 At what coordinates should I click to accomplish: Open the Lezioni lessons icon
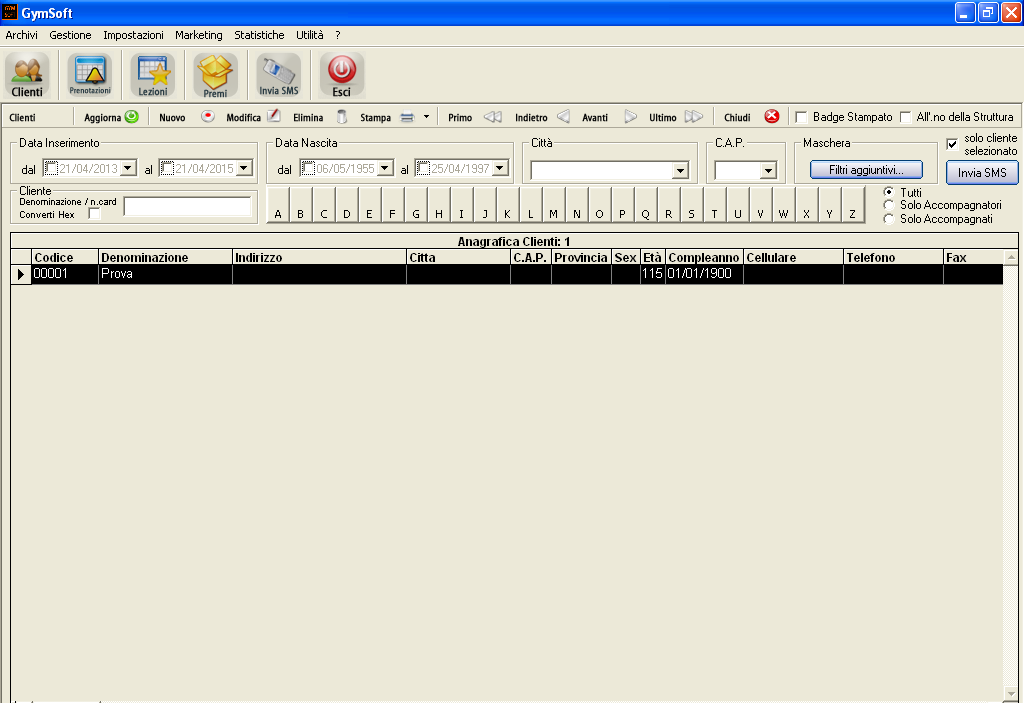[153, 75]
